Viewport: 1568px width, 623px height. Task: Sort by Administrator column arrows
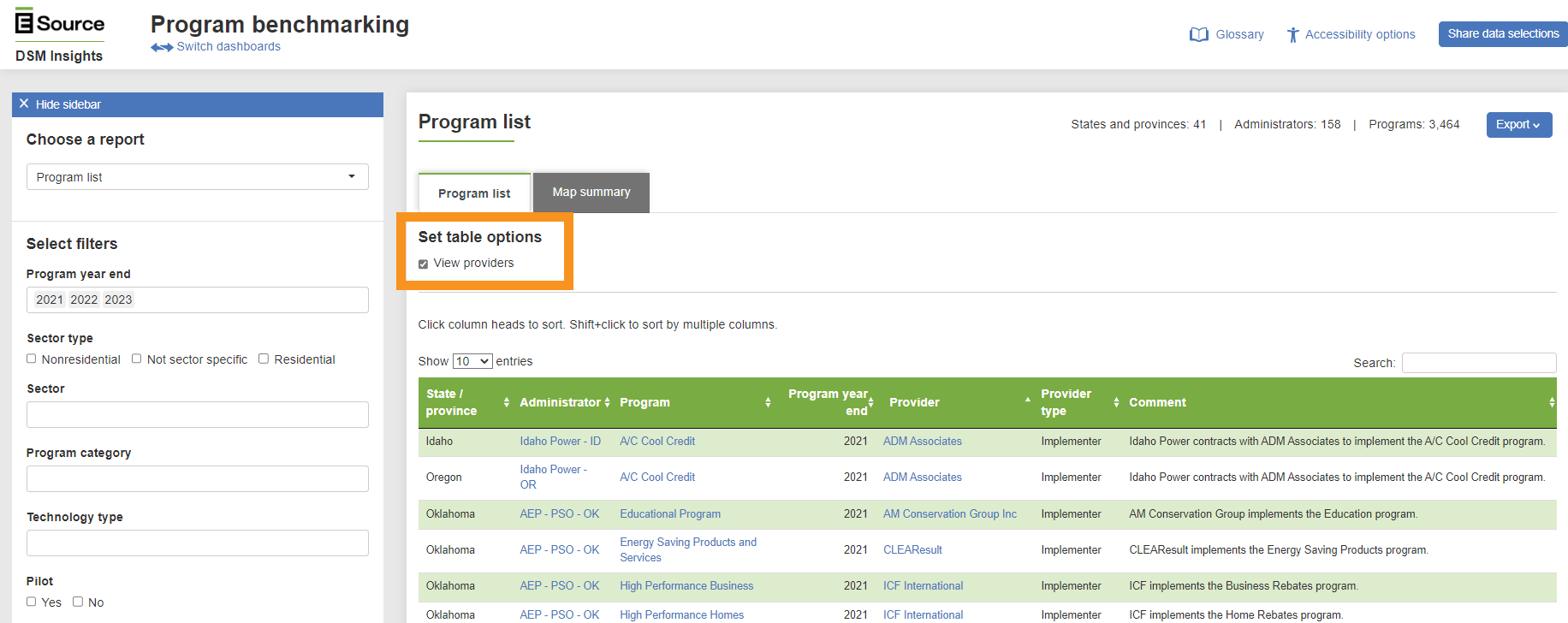coord(607,402)
